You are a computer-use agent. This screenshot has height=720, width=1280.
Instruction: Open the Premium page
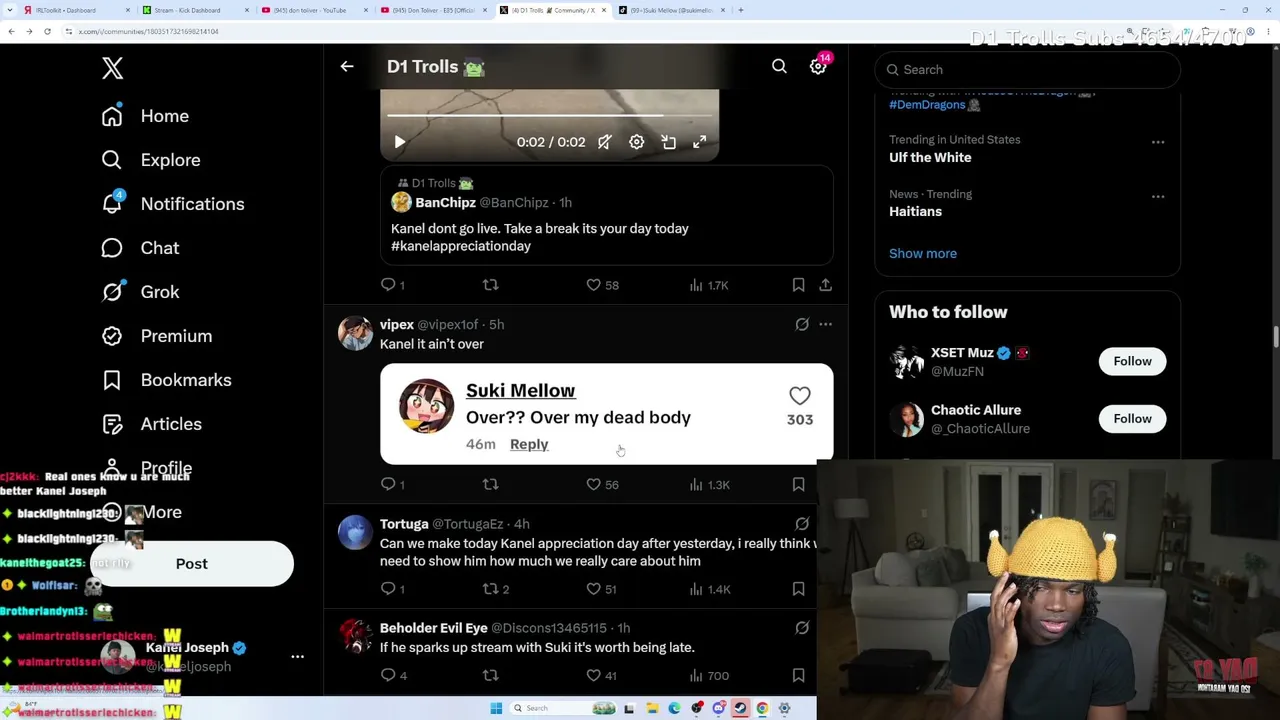click(x=156, y=336)
